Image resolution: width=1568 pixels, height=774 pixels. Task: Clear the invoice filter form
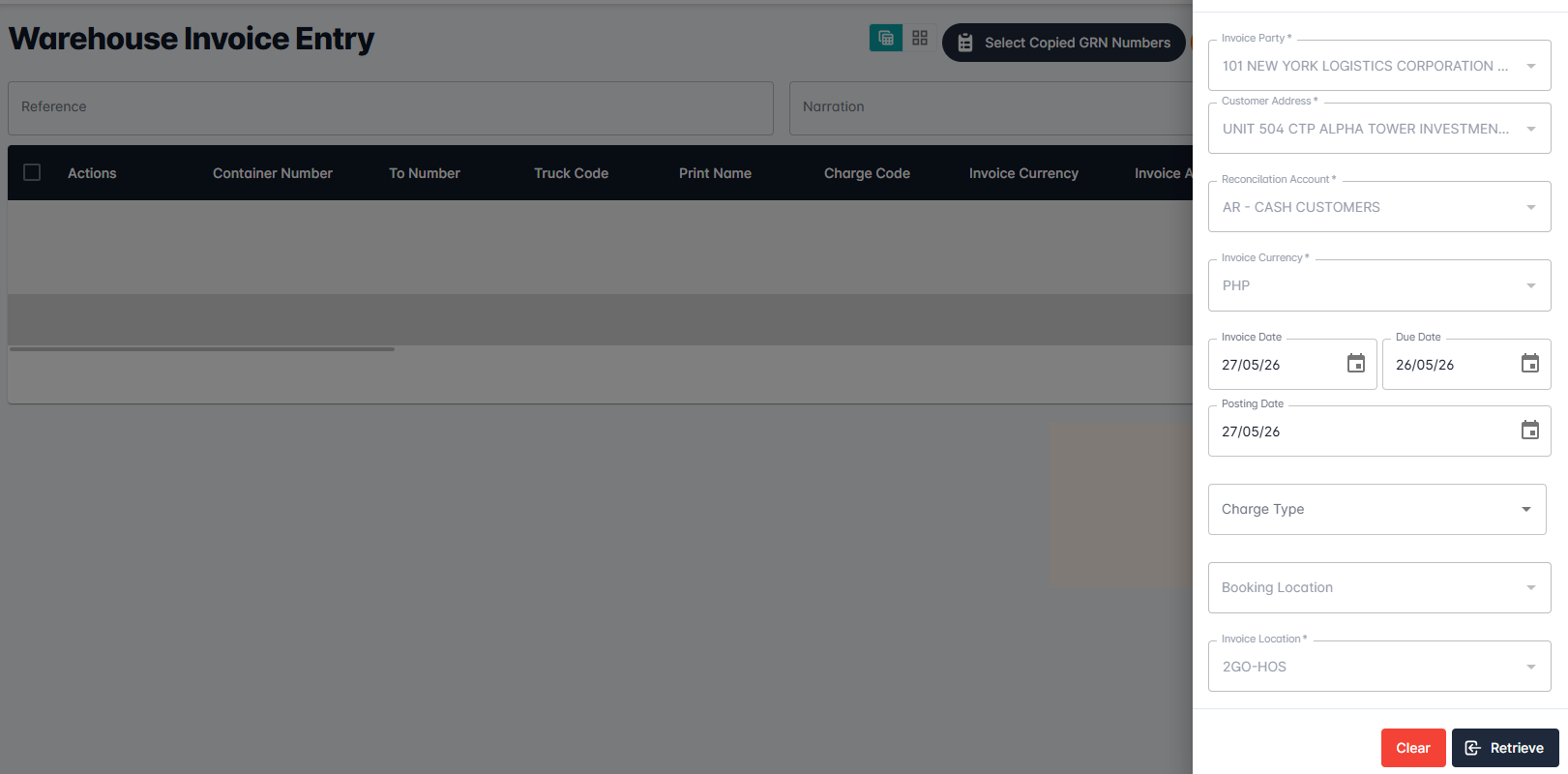(x=1413, y=748)
